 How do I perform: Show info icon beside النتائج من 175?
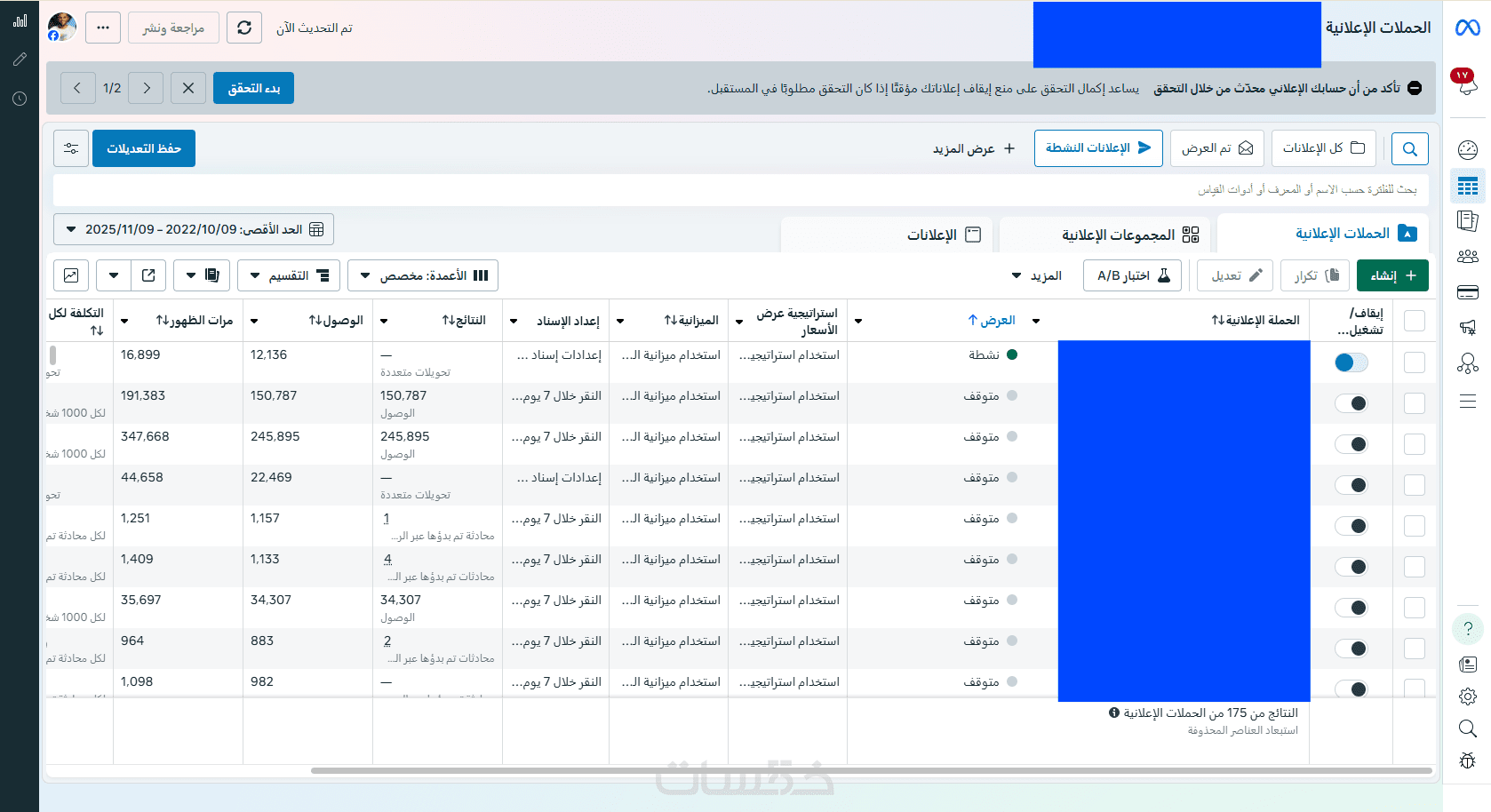pyautogui.click(x=1114, y=712)
